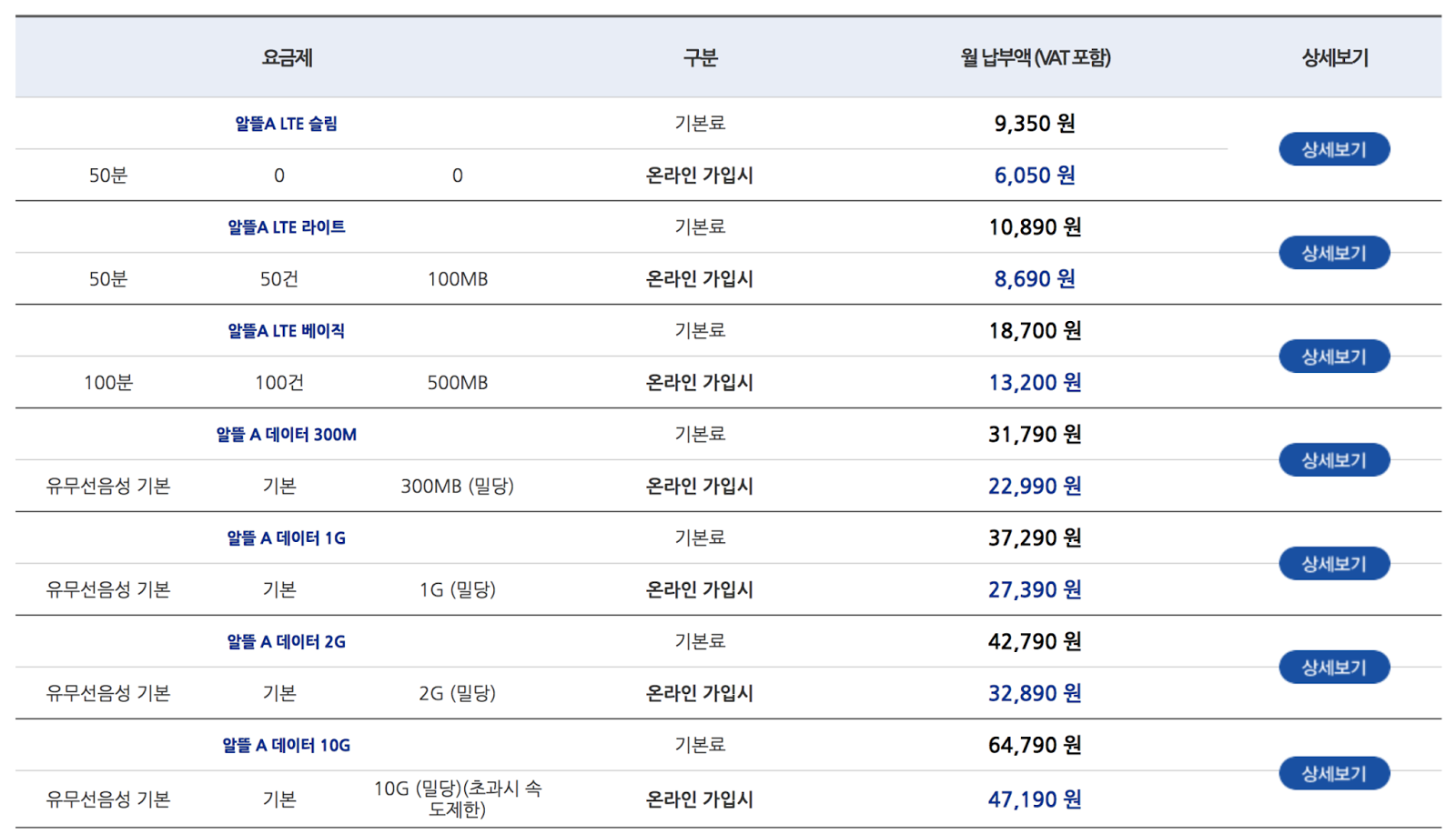Viewport: 1456px width, 834px height.
Task: View details of 알뜰 A 데이터 300M
Action: click(x=1333, y=460)
